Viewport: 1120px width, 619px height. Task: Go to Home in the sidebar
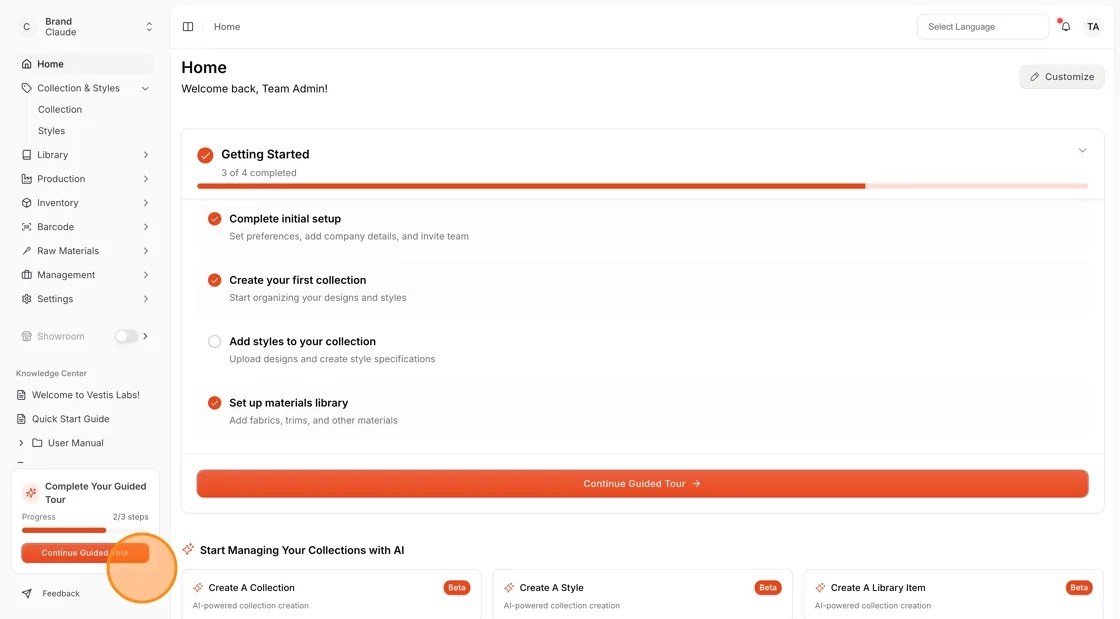point(85,64)
